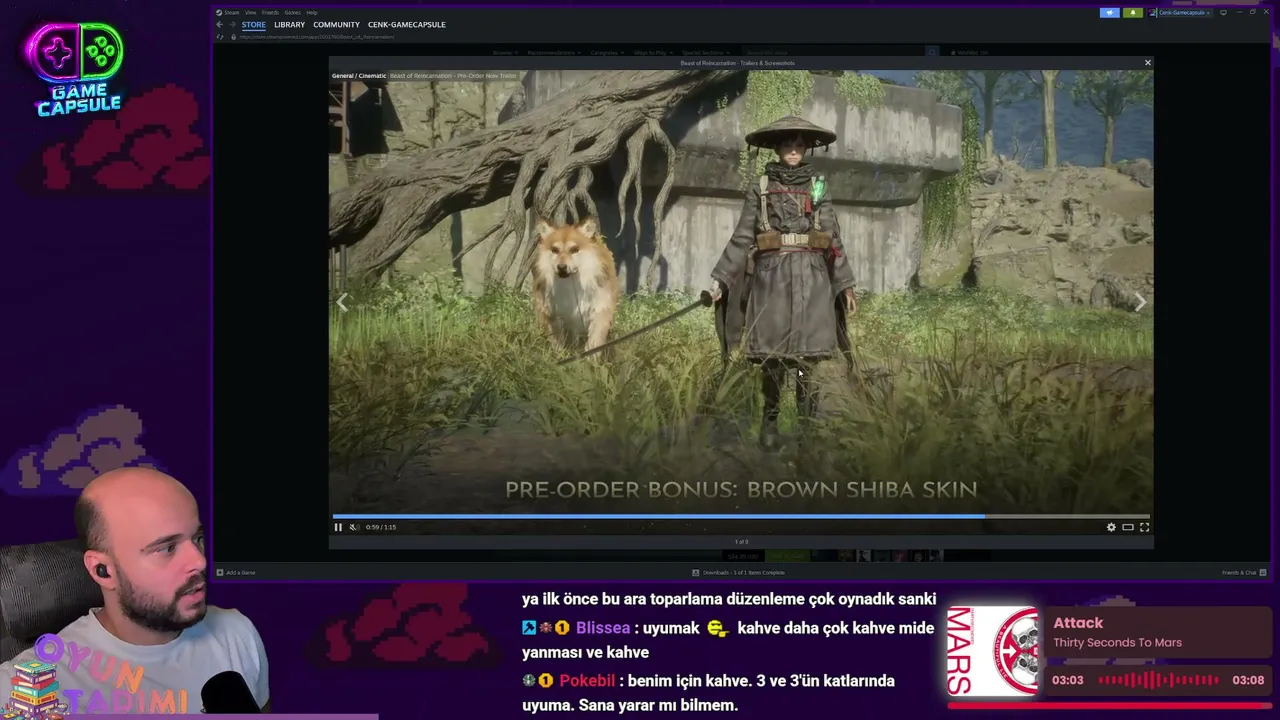Click the Game Capsule logo
Viewport: 1280px width, 720px height.
coord(78,69)
